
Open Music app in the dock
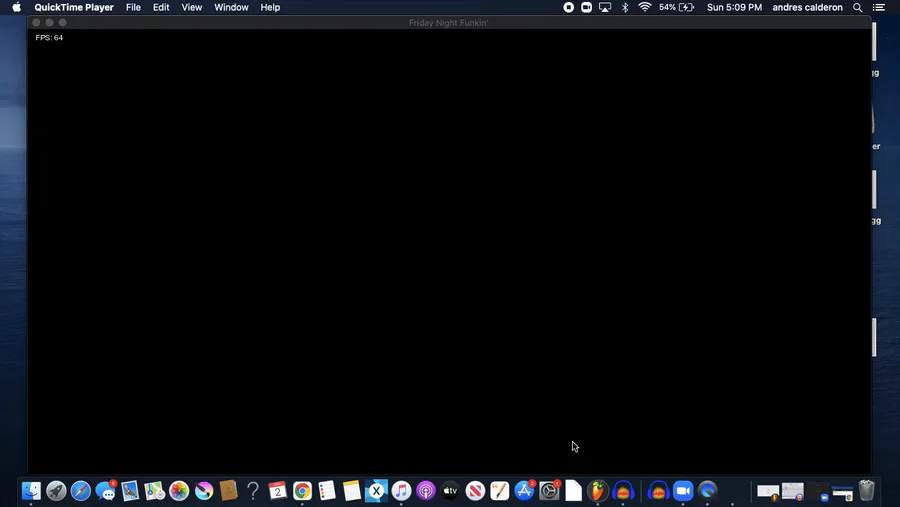pyautogui.click(x=401, y=491)
